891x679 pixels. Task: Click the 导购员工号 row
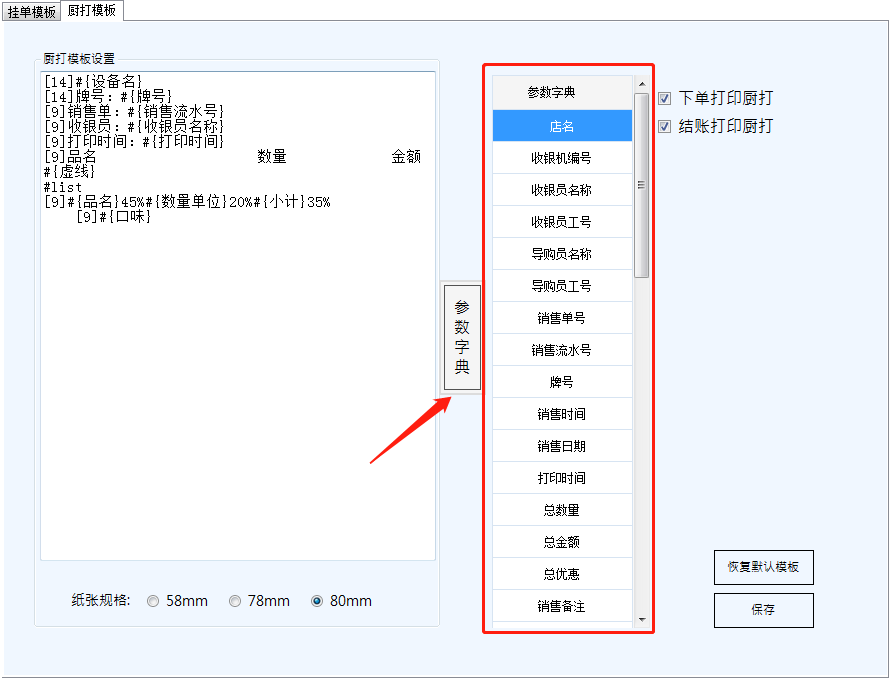(562, 286)
